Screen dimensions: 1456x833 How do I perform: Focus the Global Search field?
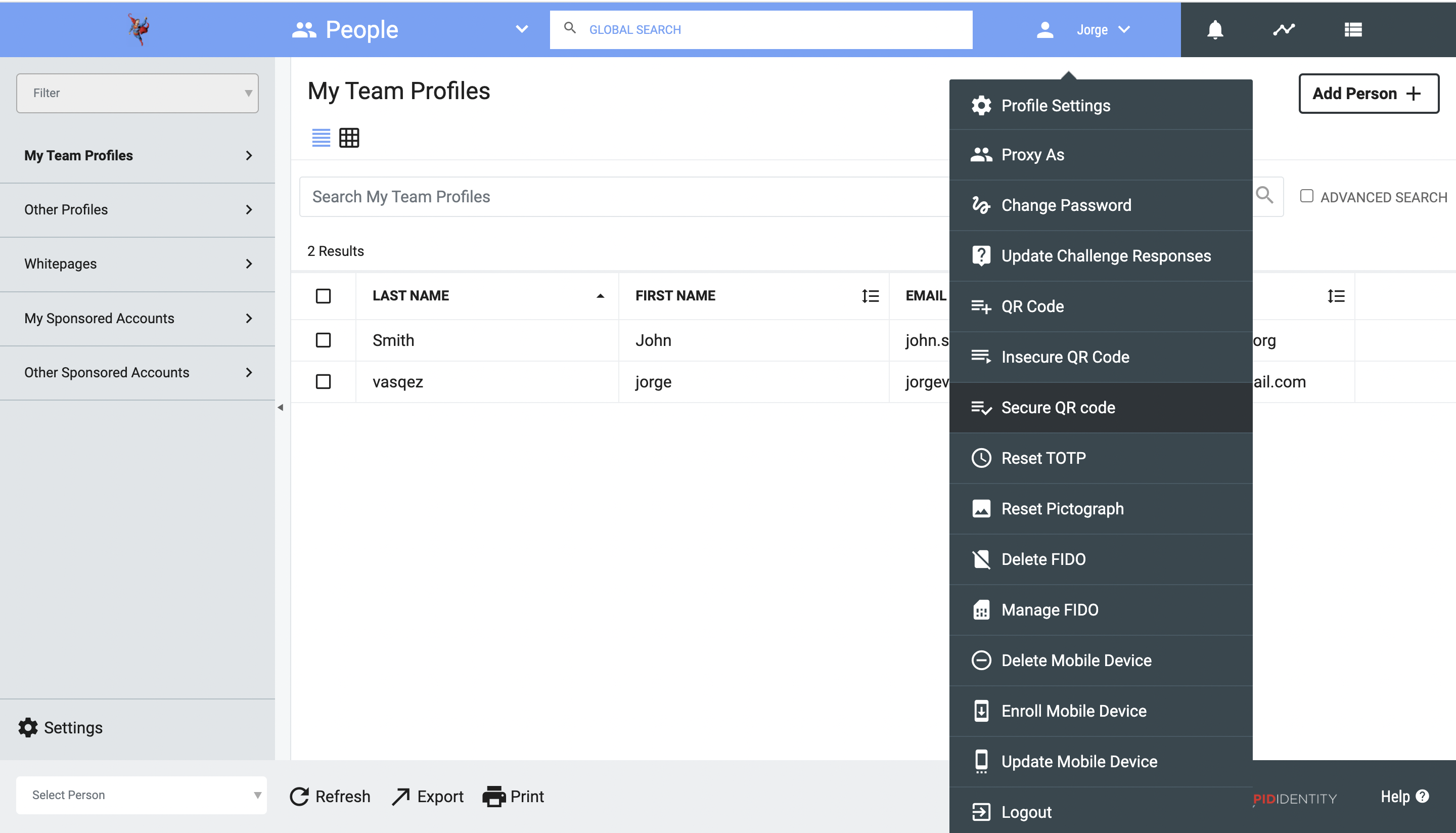coord(760,30)
